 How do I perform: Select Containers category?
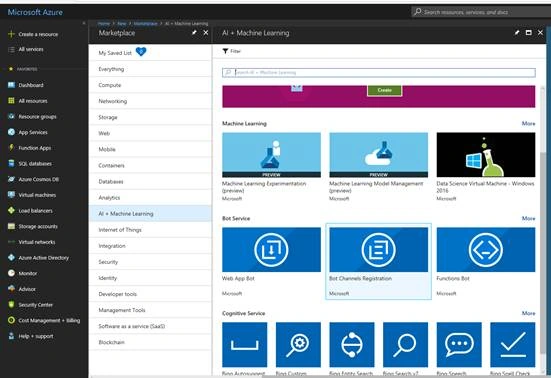[150, 165]
